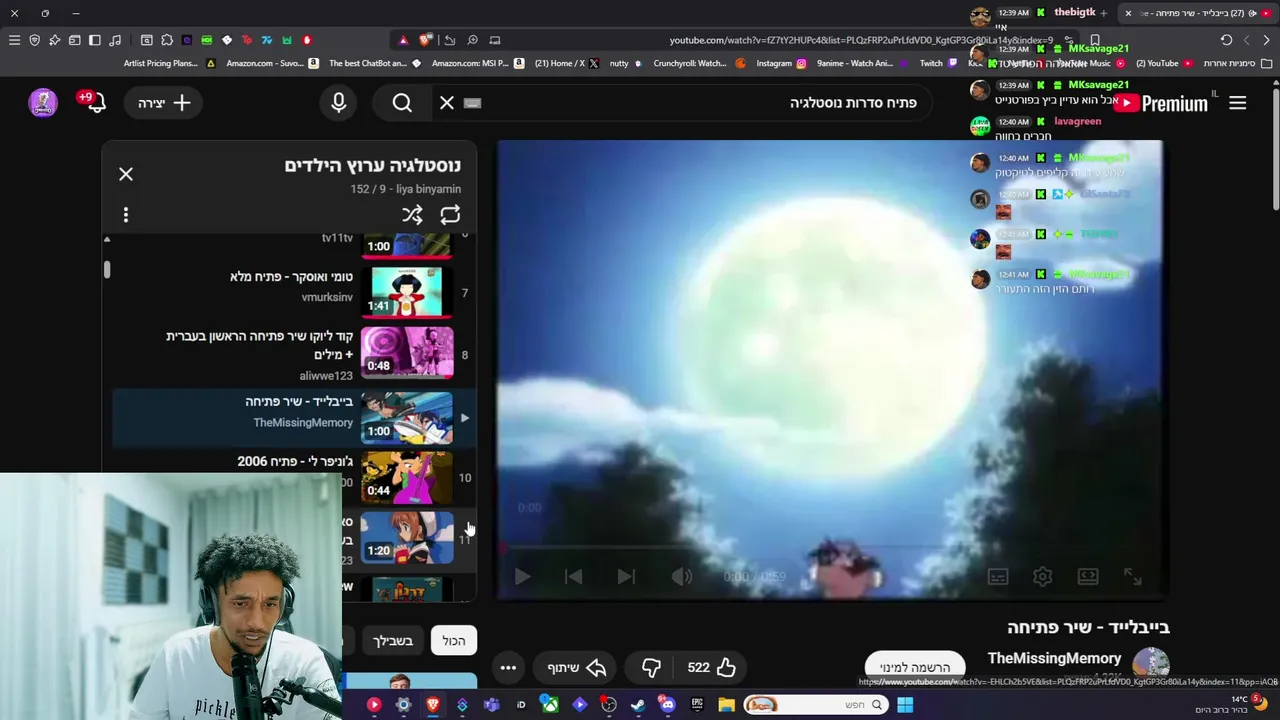
Task: Click the Brave lion shield icon
Action: click(425, 40)
